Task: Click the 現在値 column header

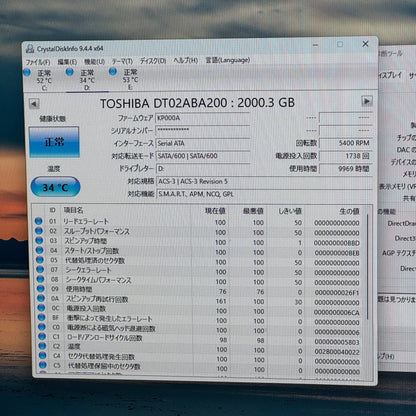Action: [x=215, y=211]
